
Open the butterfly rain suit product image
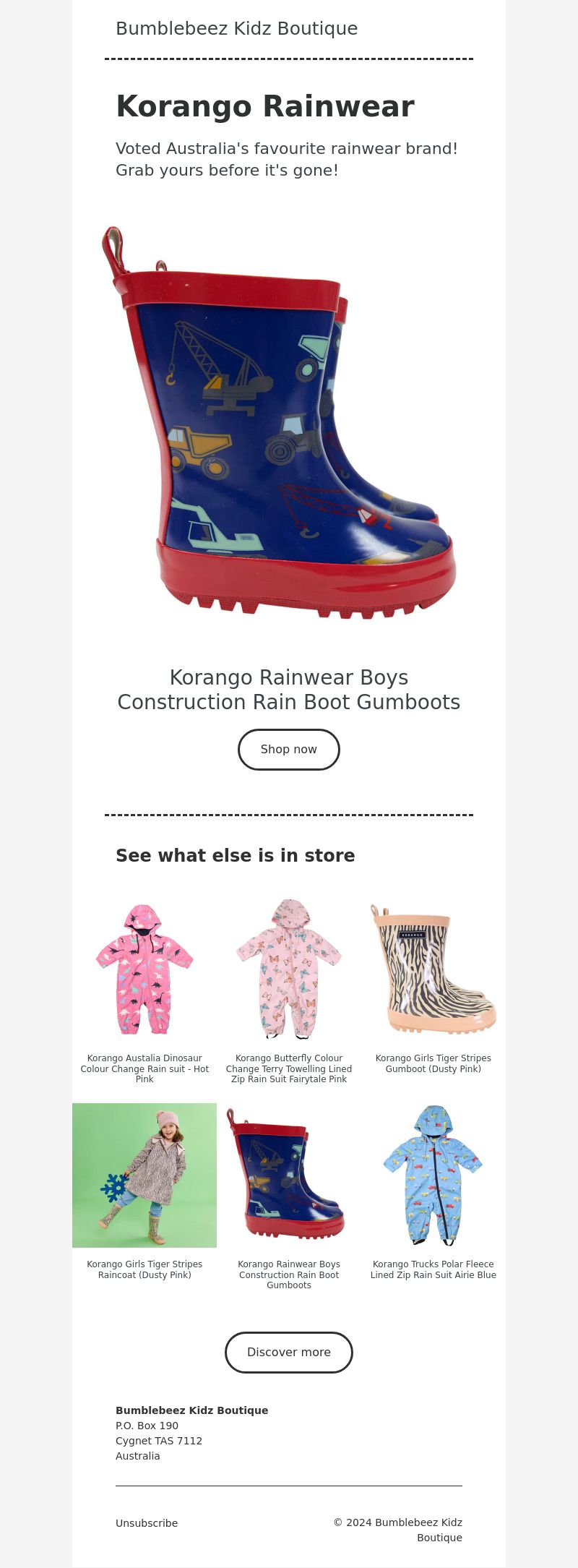point(289,969)
